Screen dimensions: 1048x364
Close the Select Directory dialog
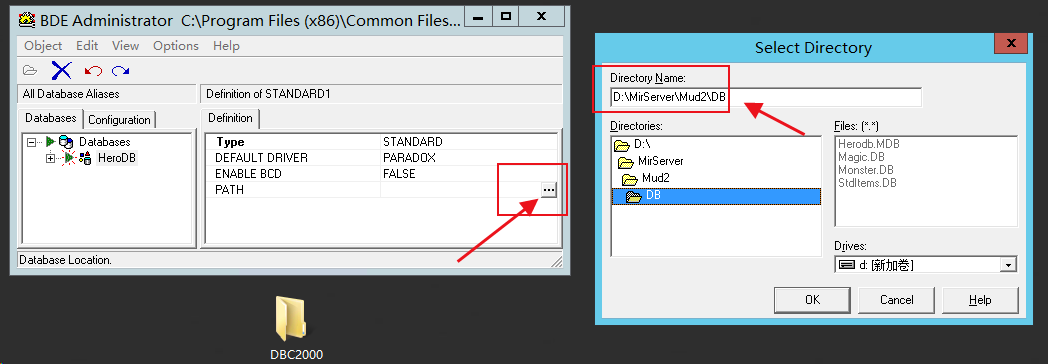pyautogui.click(x=1011, y=43)
